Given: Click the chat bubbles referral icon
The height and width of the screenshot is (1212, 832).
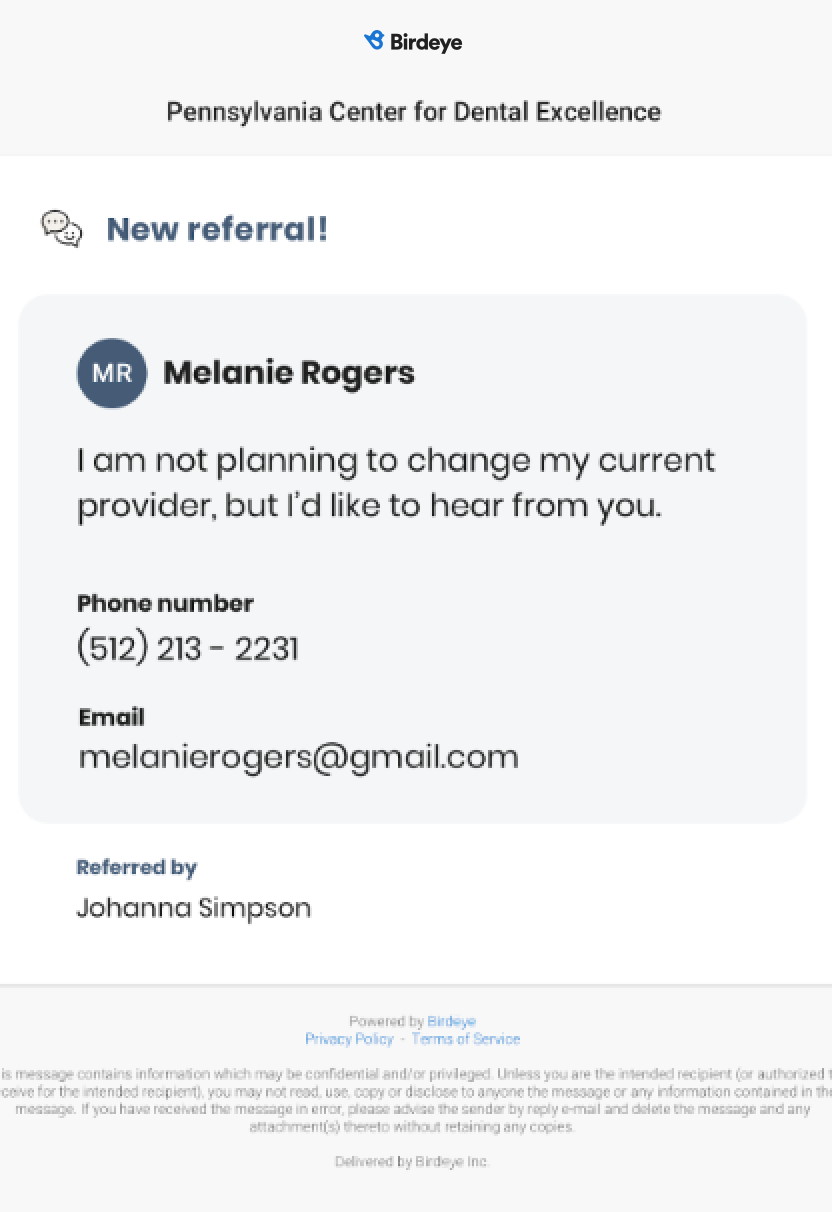Looking at the screenshot, I should pyautogui.click(x=61, y=228).
